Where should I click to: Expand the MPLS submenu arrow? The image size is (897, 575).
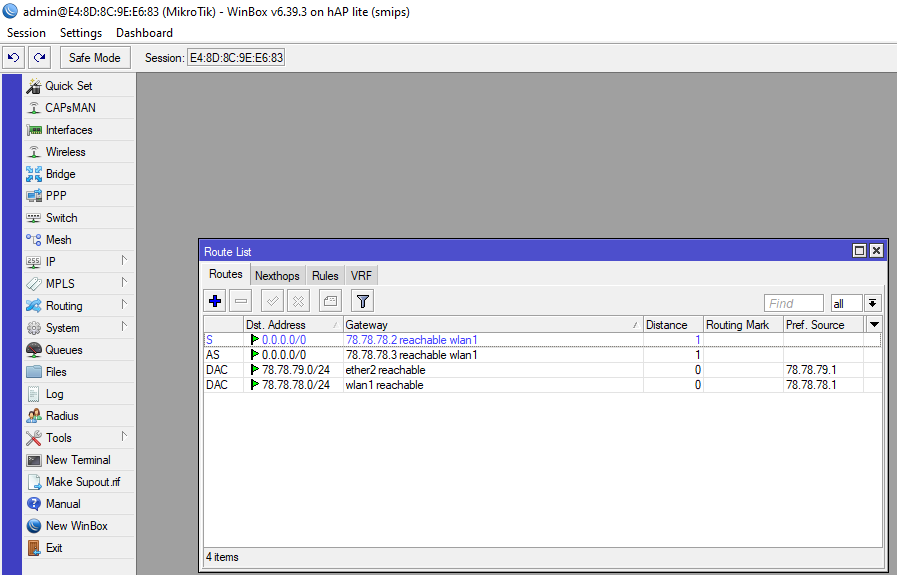pos(124,282)
